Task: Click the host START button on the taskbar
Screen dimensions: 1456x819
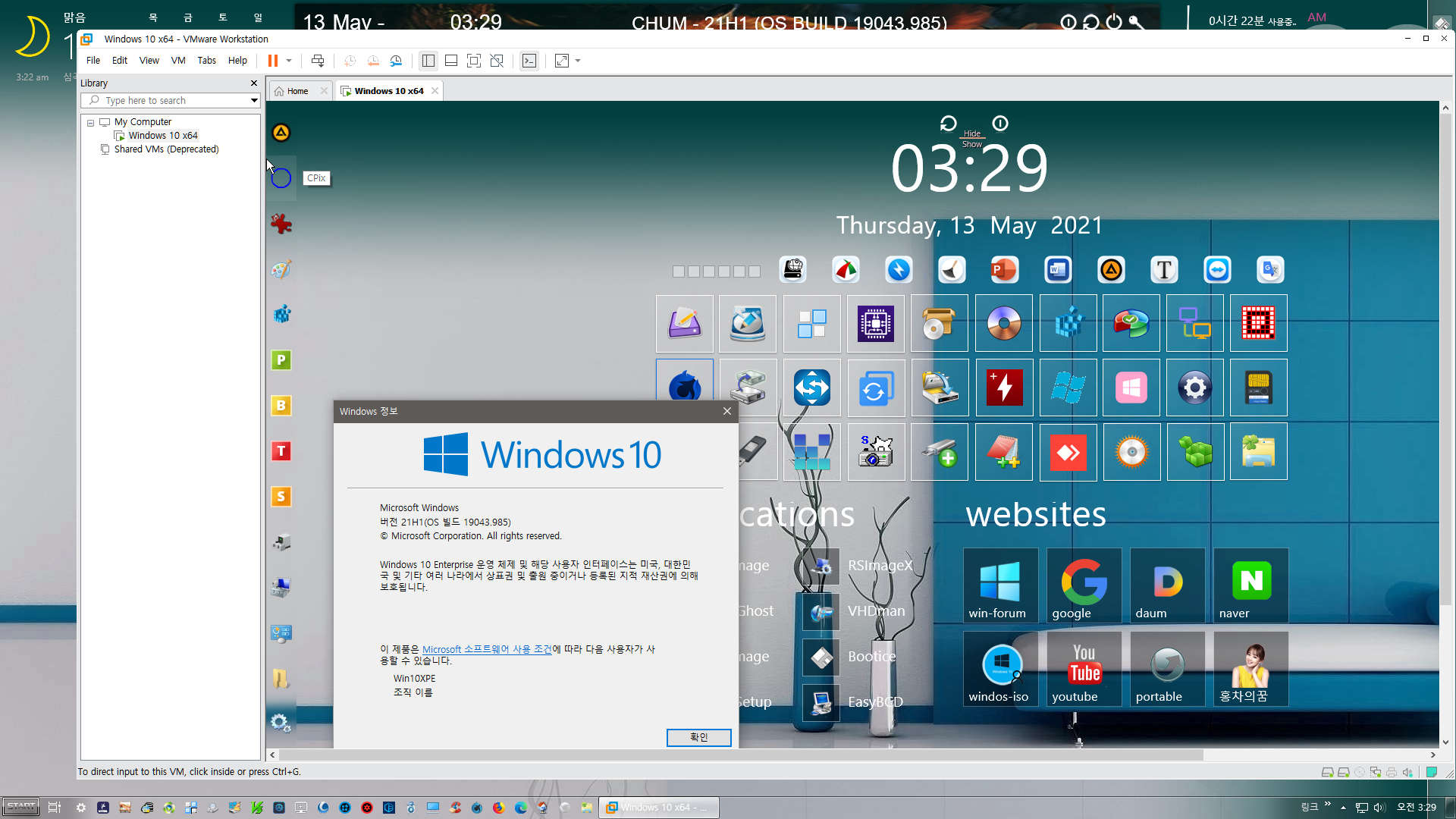Action: click(20, 807)
